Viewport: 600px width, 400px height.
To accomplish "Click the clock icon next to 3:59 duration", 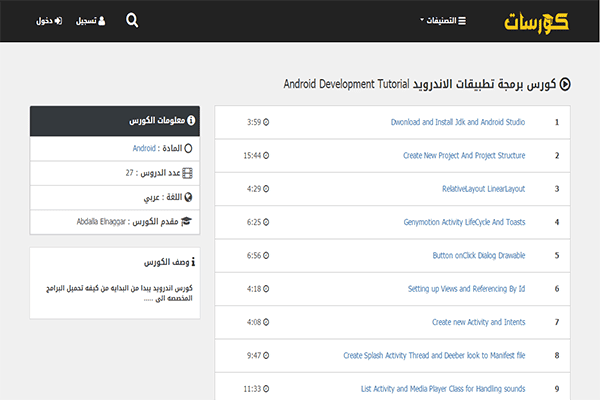I will click(266, 123).
